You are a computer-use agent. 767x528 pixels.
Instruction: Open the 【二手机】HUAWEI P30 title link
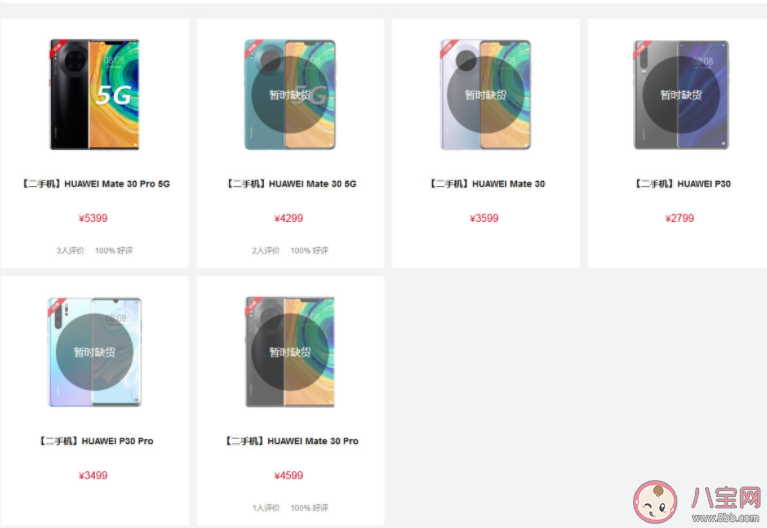pyautogui.click(x=682, y=184)
